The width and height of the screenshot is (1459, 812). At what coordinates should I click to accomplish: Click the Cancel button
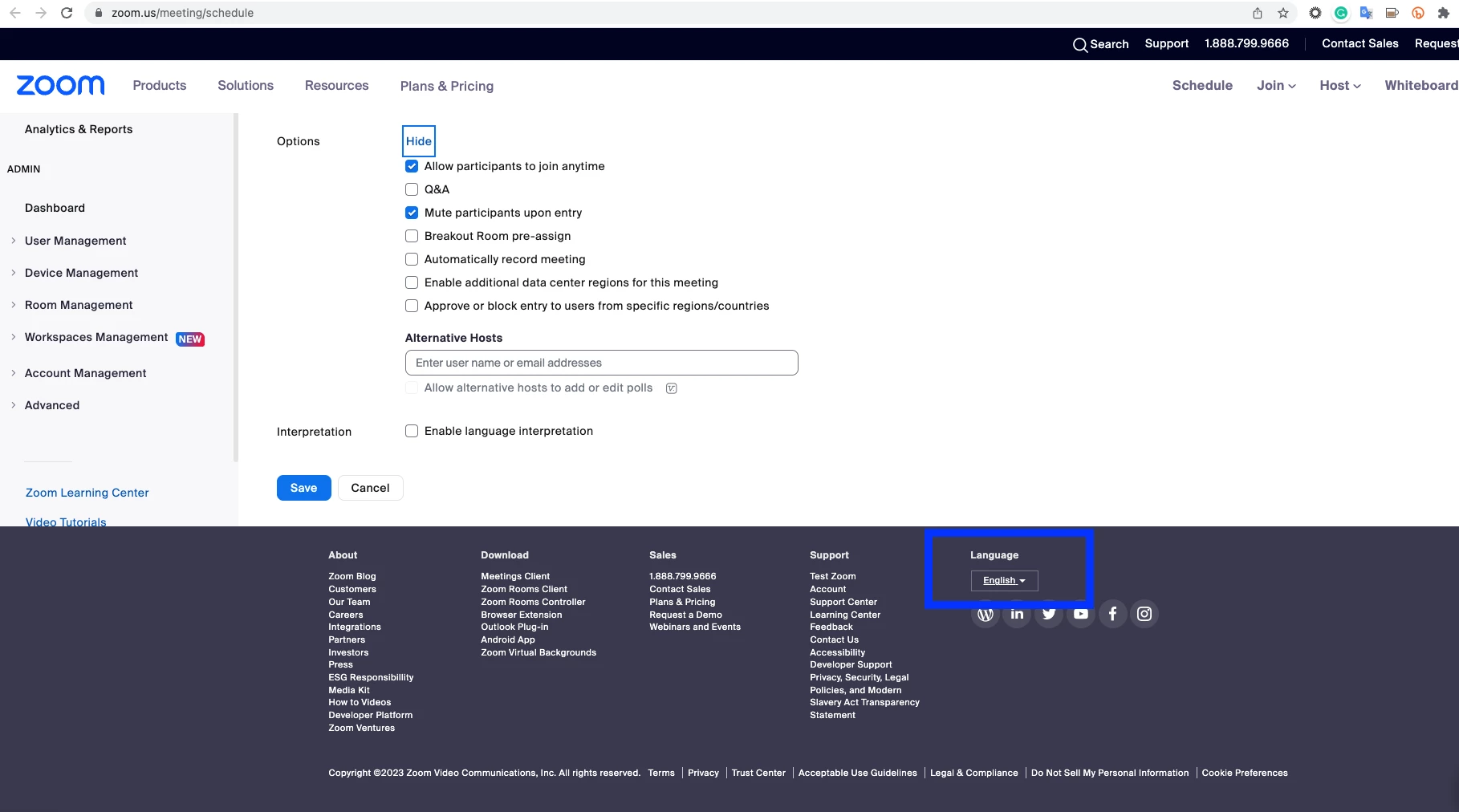(x=370, y=488)
